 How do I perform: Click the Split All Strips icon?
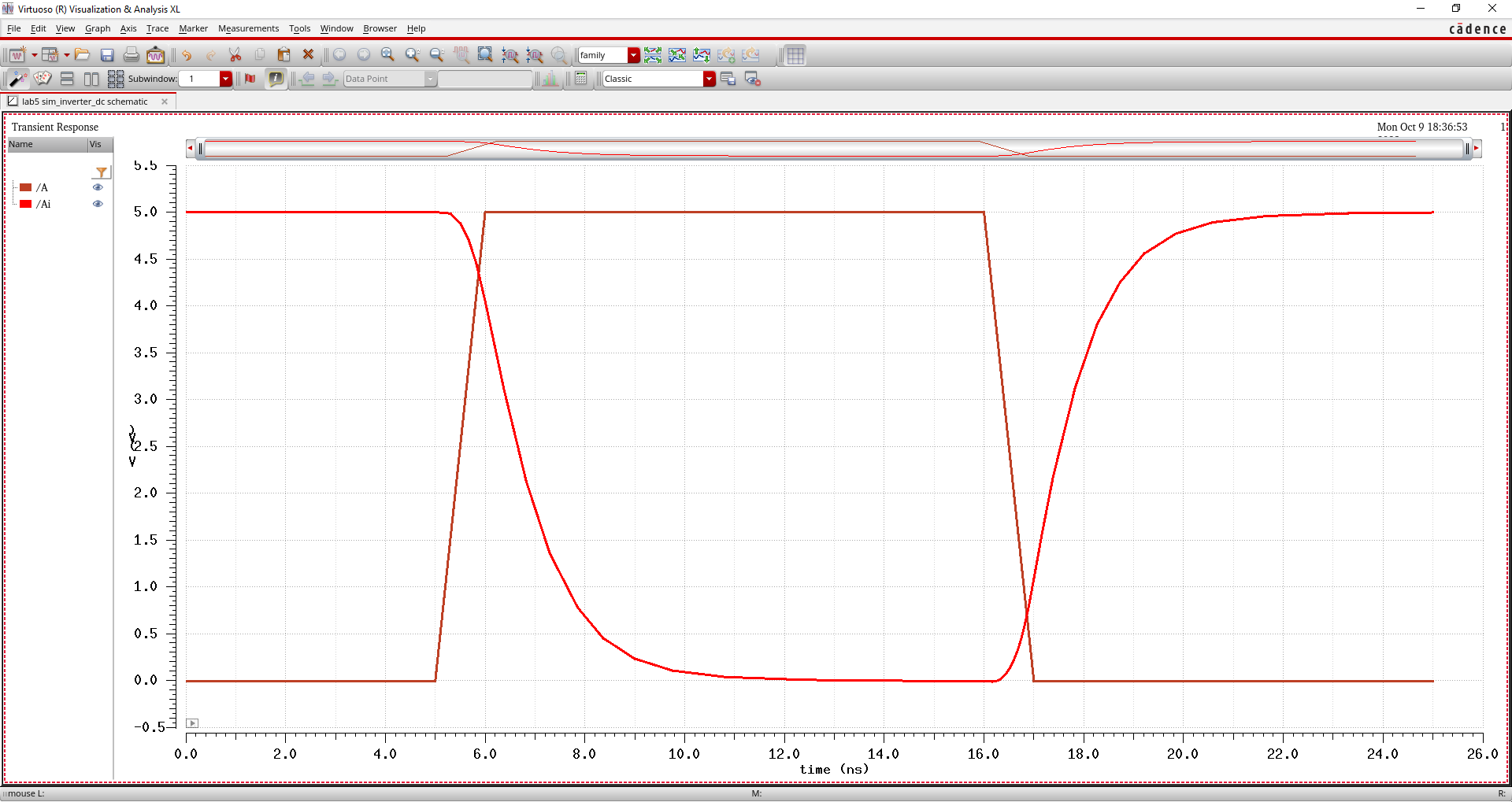[677, 55]
